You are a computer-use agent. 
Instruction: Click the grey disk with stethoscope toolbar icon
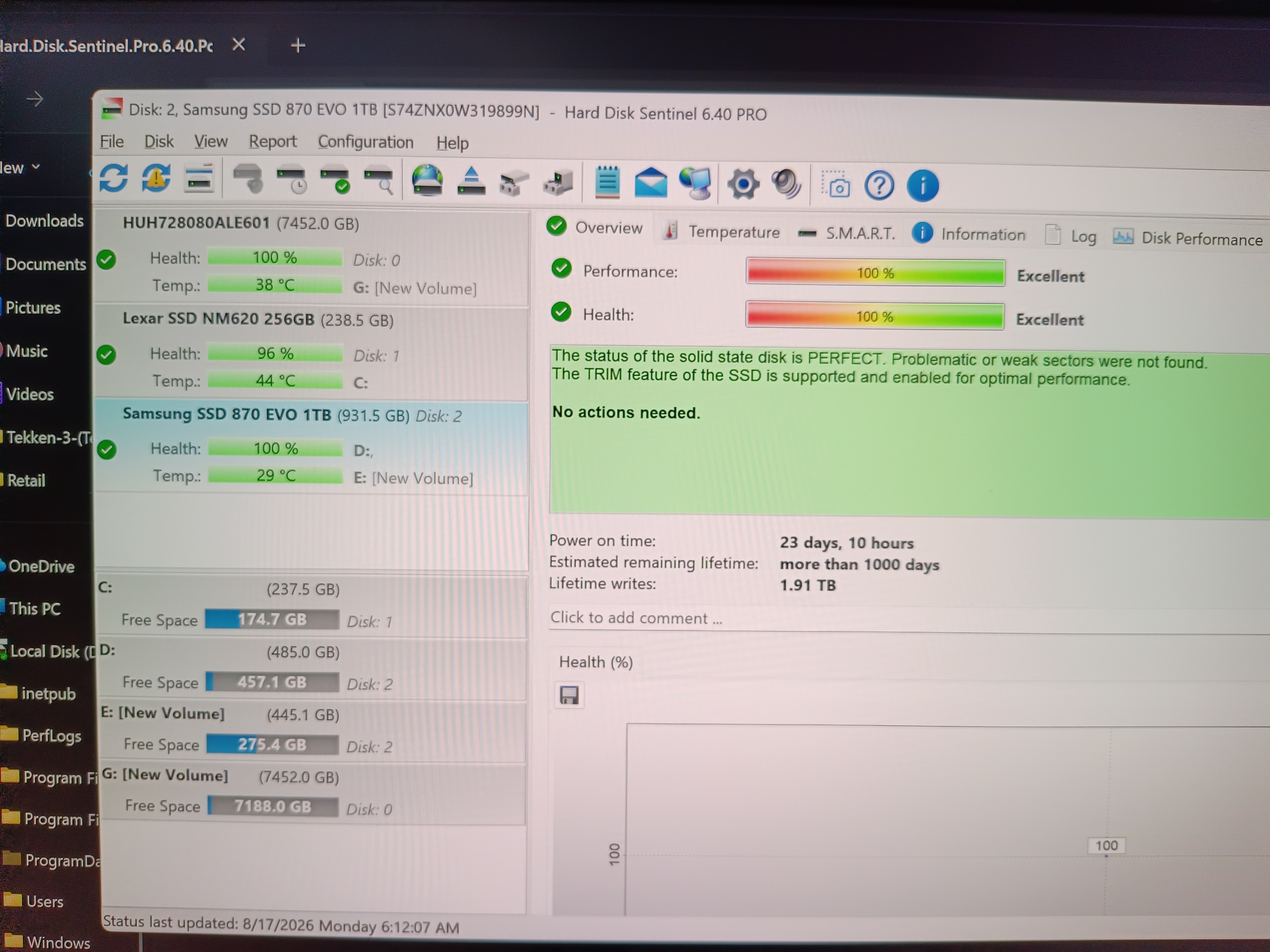[x=248, y=179]
